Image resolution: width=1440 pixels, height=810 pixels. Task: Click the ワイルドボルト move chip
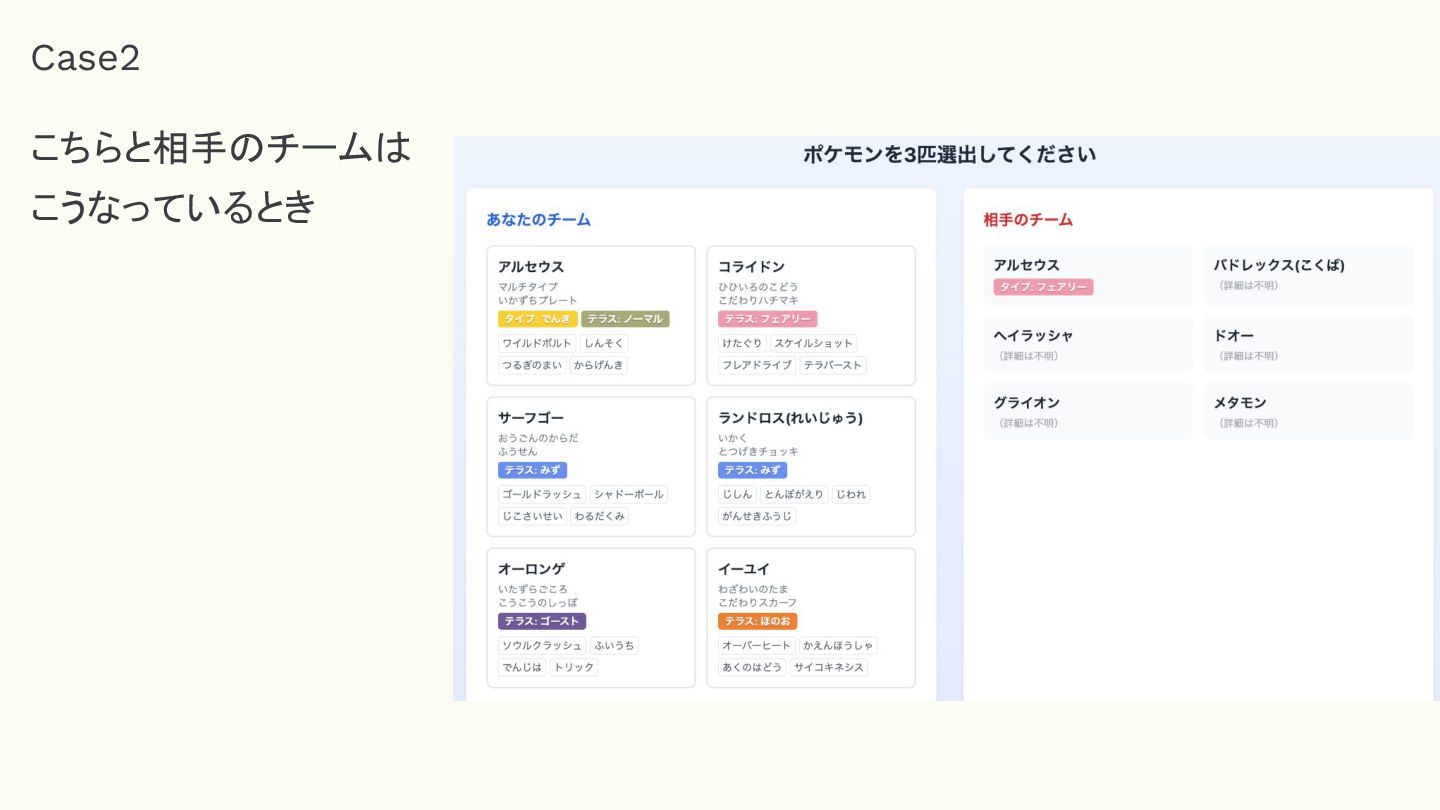pyautogui.click(x=537, y=343)
